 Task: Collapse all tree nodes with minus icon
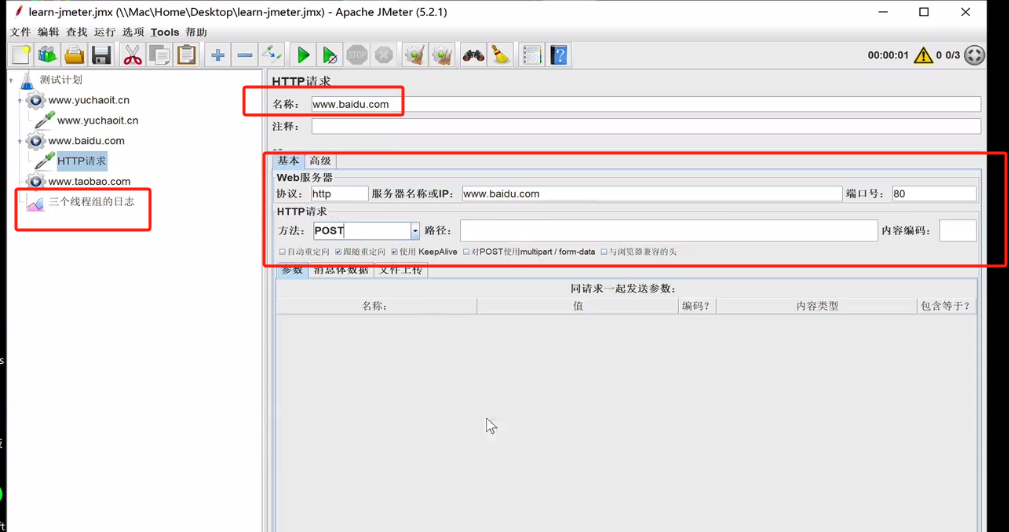(x=245, y=55)
